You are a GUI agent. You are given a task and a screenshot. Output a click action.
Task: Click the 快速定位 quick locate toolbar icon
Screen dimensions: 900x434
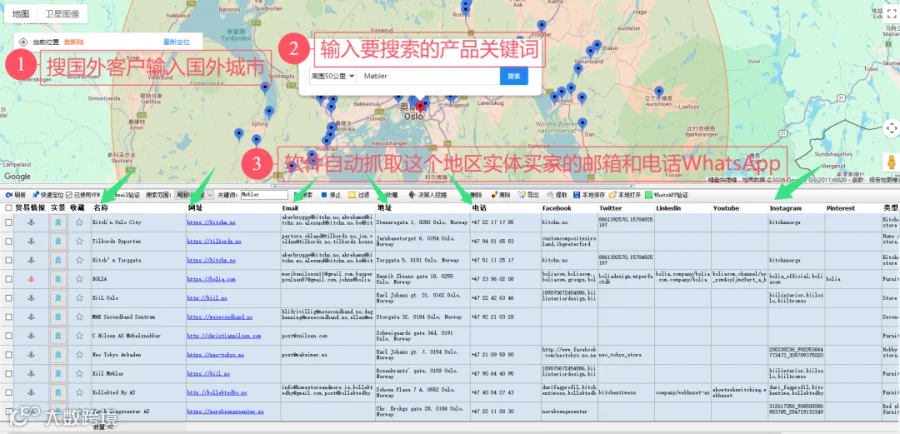pyautogui.click(x=36, y=195)
